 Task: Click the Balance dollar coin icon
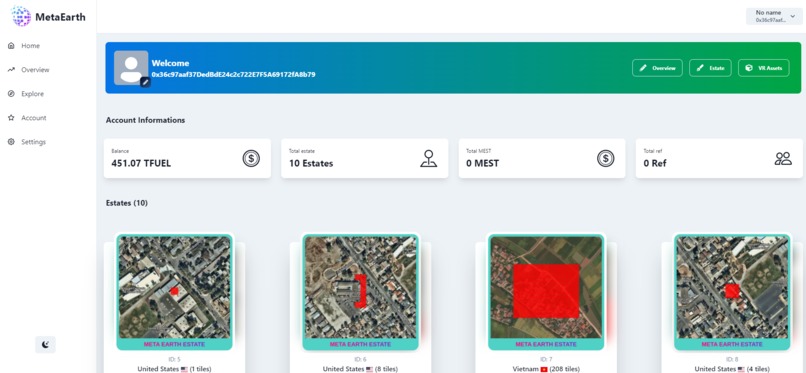coord(251,158)
